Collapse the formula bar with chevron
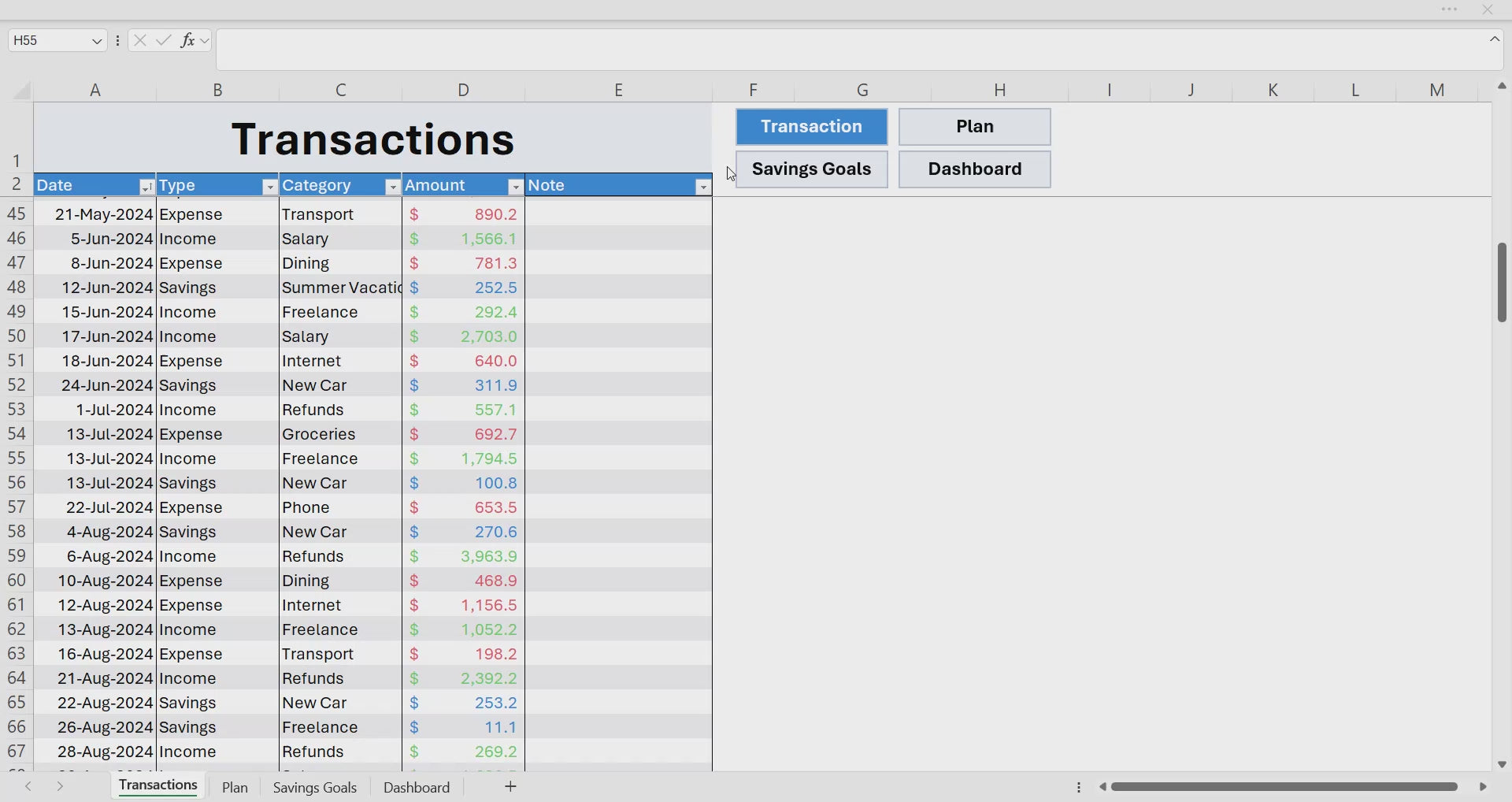 pos(1495,39)
